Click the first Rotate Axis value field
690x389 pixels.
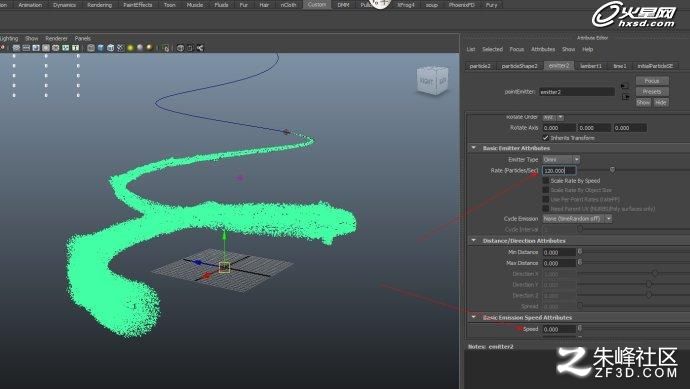(559, 128)
